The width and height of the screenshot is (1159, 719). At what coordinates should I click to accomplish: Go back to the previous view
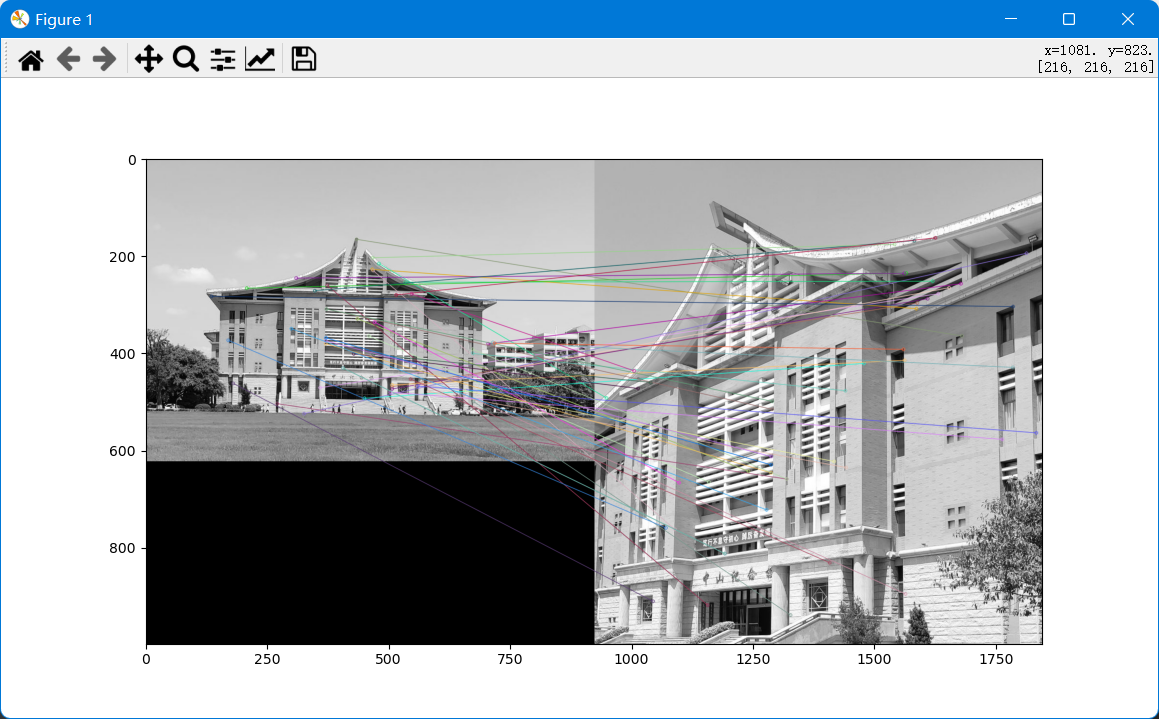(68, 59)
